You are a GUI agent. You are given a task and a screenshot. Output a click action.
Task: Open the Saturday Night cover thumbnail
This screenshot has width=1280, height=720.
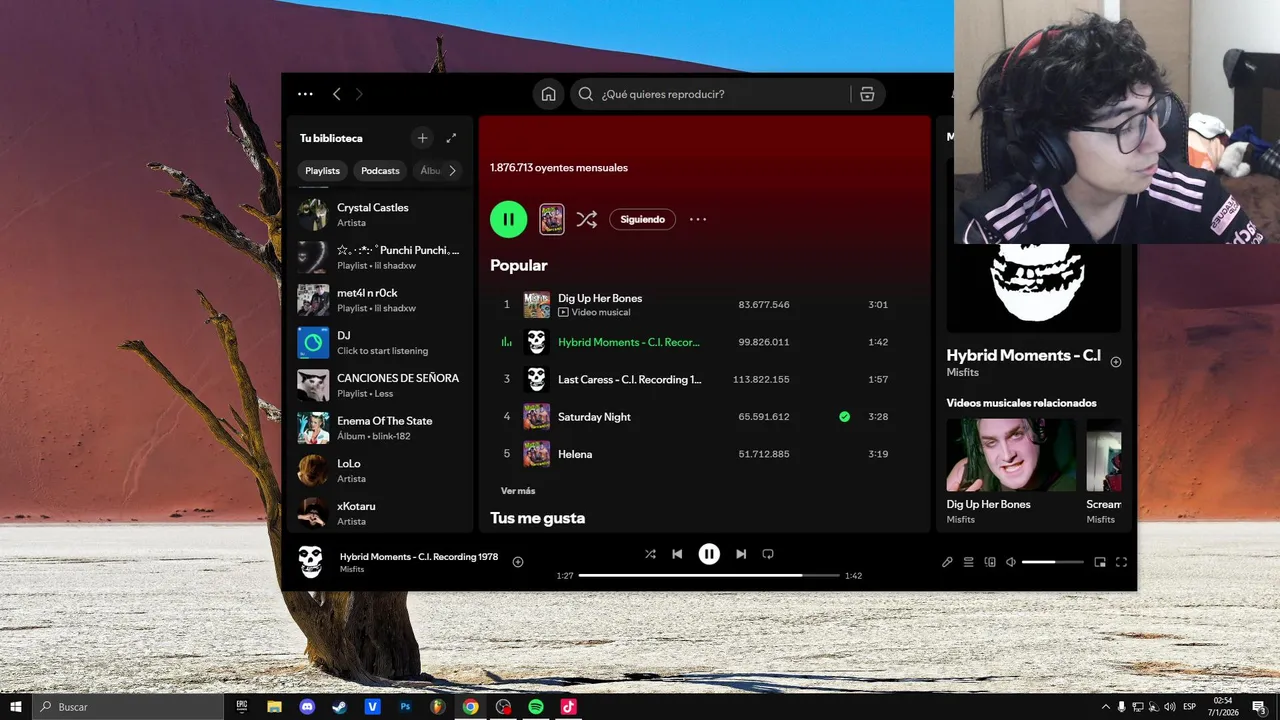click(x=537, y=417)
